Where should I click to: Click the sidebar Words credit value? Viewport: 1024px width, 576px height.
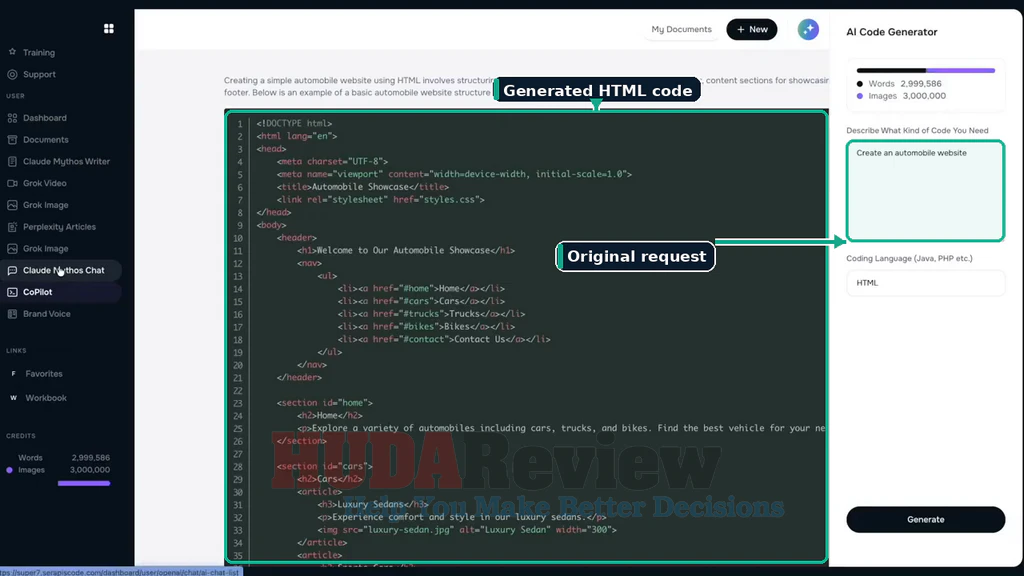(91, 458)
